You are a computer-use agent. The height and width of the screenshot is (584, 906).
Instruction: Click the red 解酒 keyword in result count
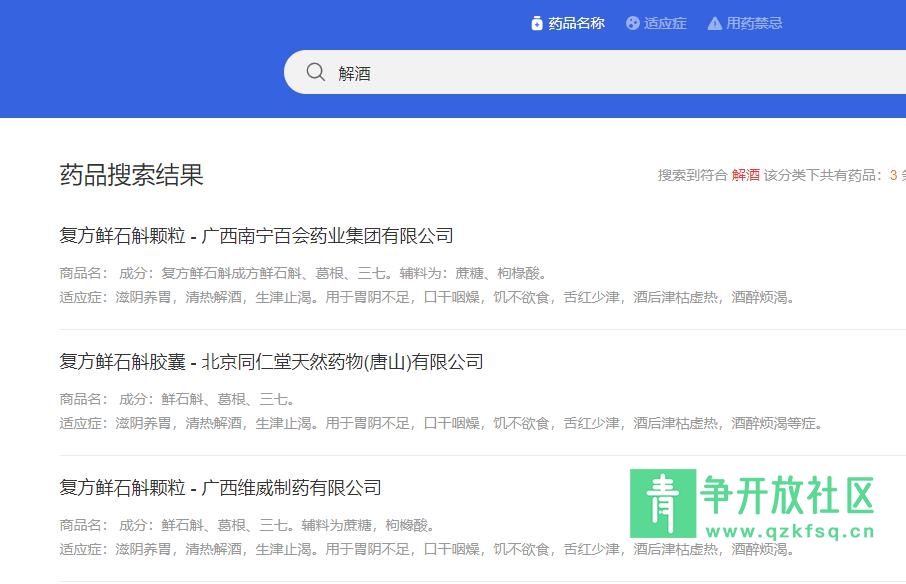pos(745,175)
